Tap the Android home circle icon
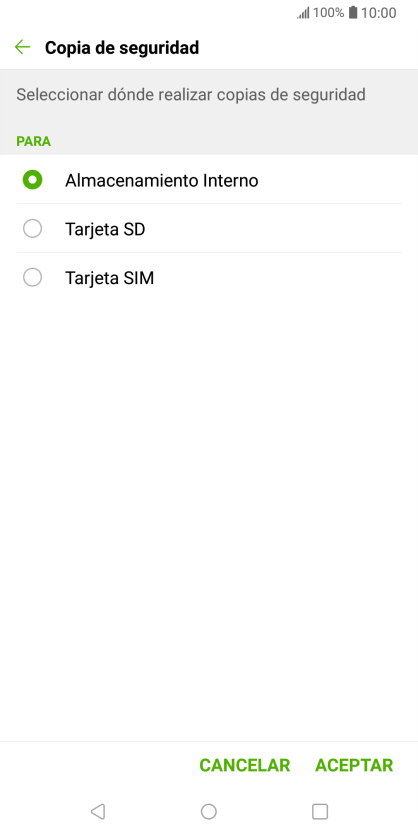 coord(208,811)
